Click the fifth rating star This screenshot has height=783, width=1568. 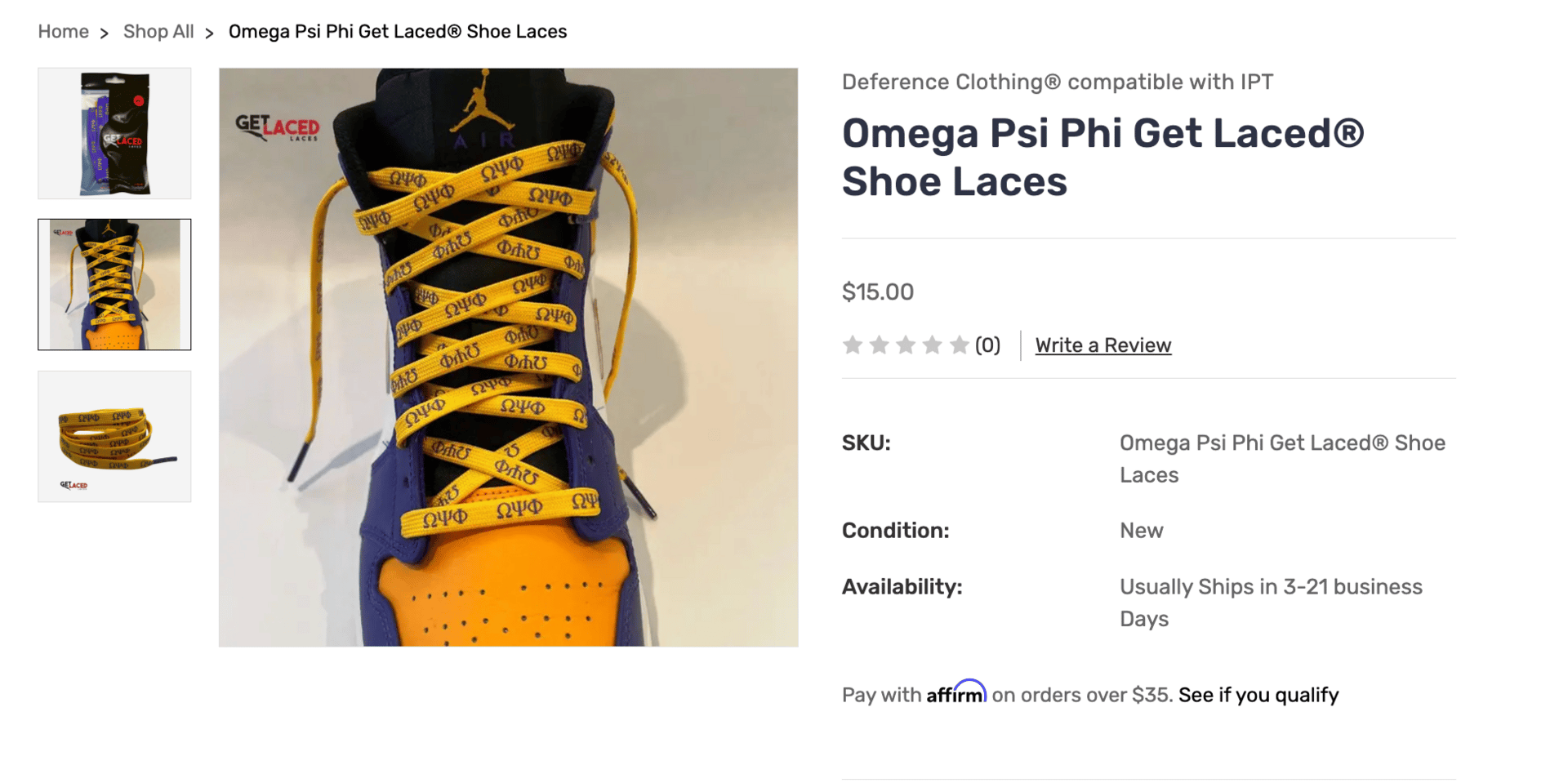point(960,345)
